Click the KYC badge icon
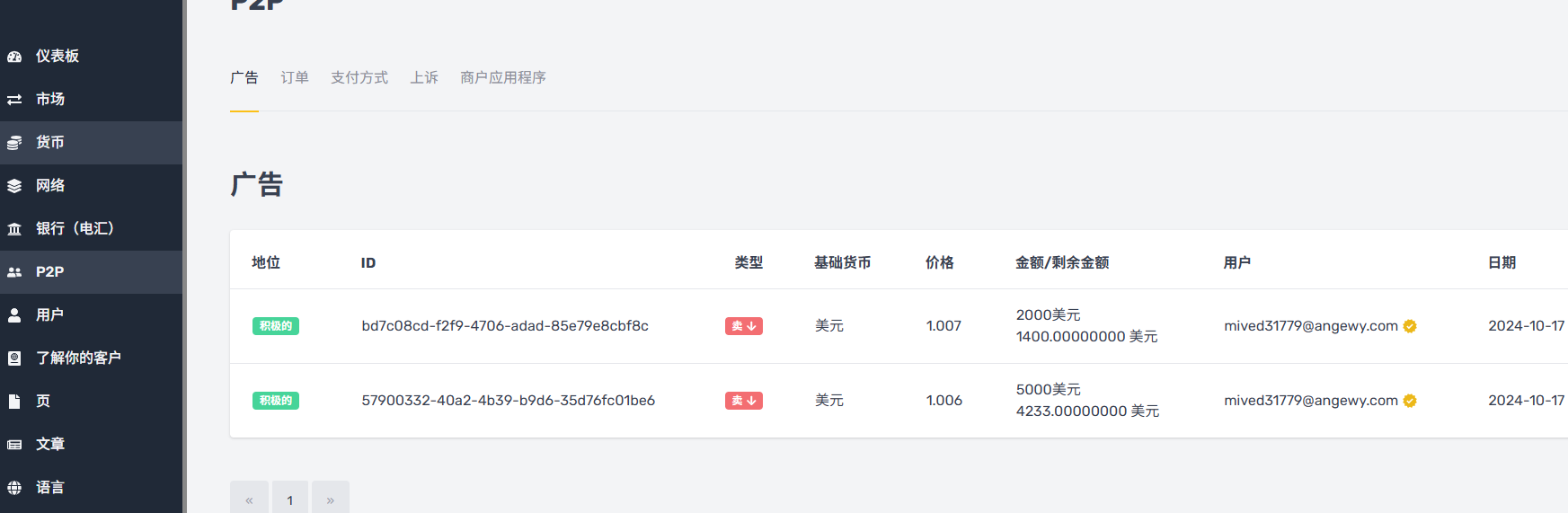Viewport: 1568px width, 513px height. 14,358
